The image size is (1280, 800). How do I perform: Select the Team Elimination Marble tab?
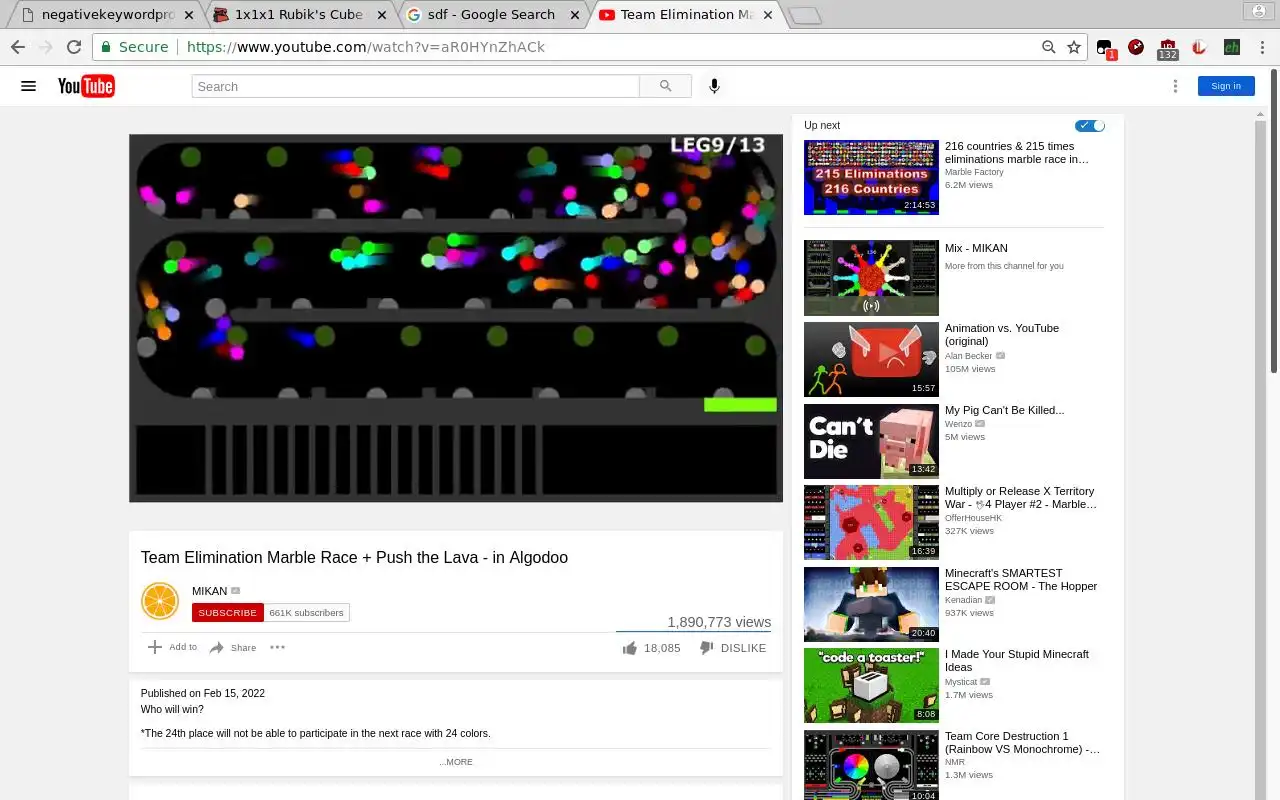687,15
